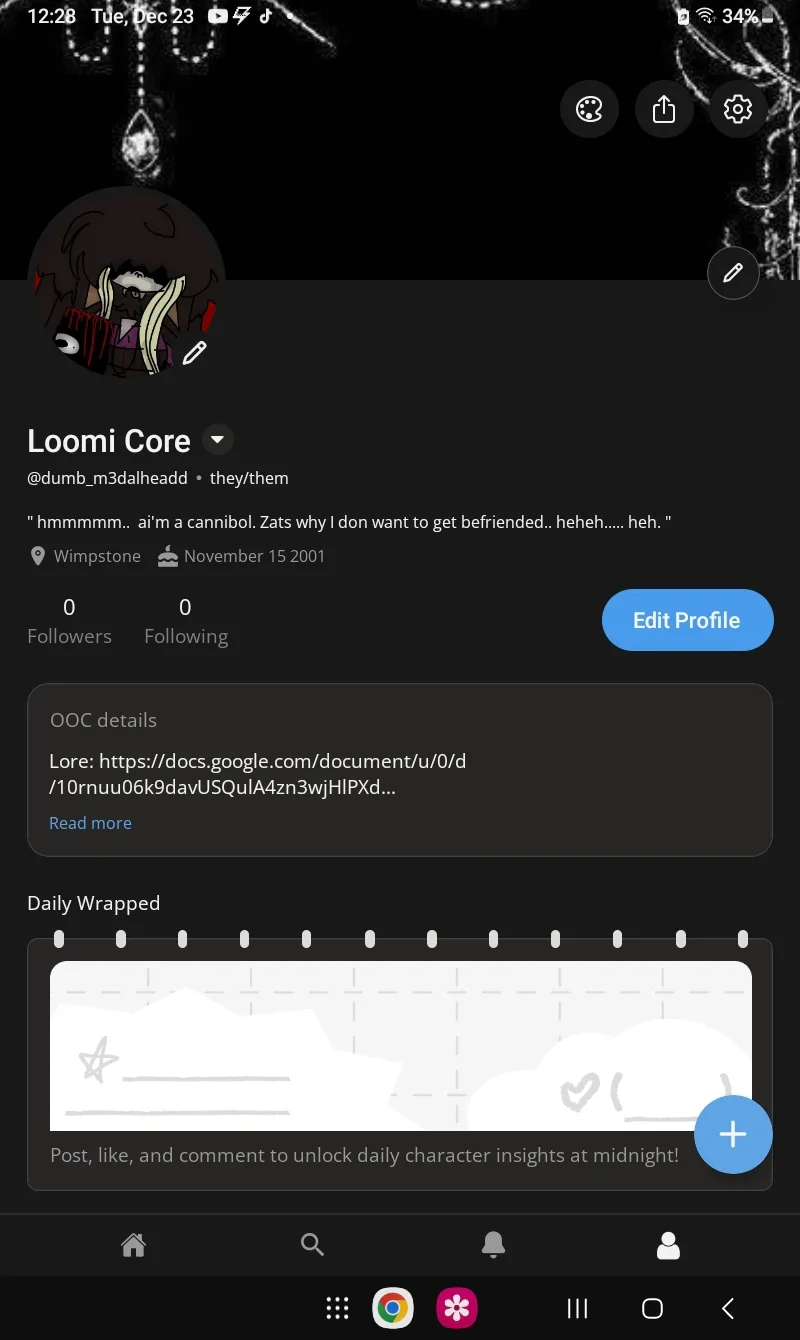Expand the Loomi Core account dropdown
The width and height of the screenshot is (800, 1340).
218,440
